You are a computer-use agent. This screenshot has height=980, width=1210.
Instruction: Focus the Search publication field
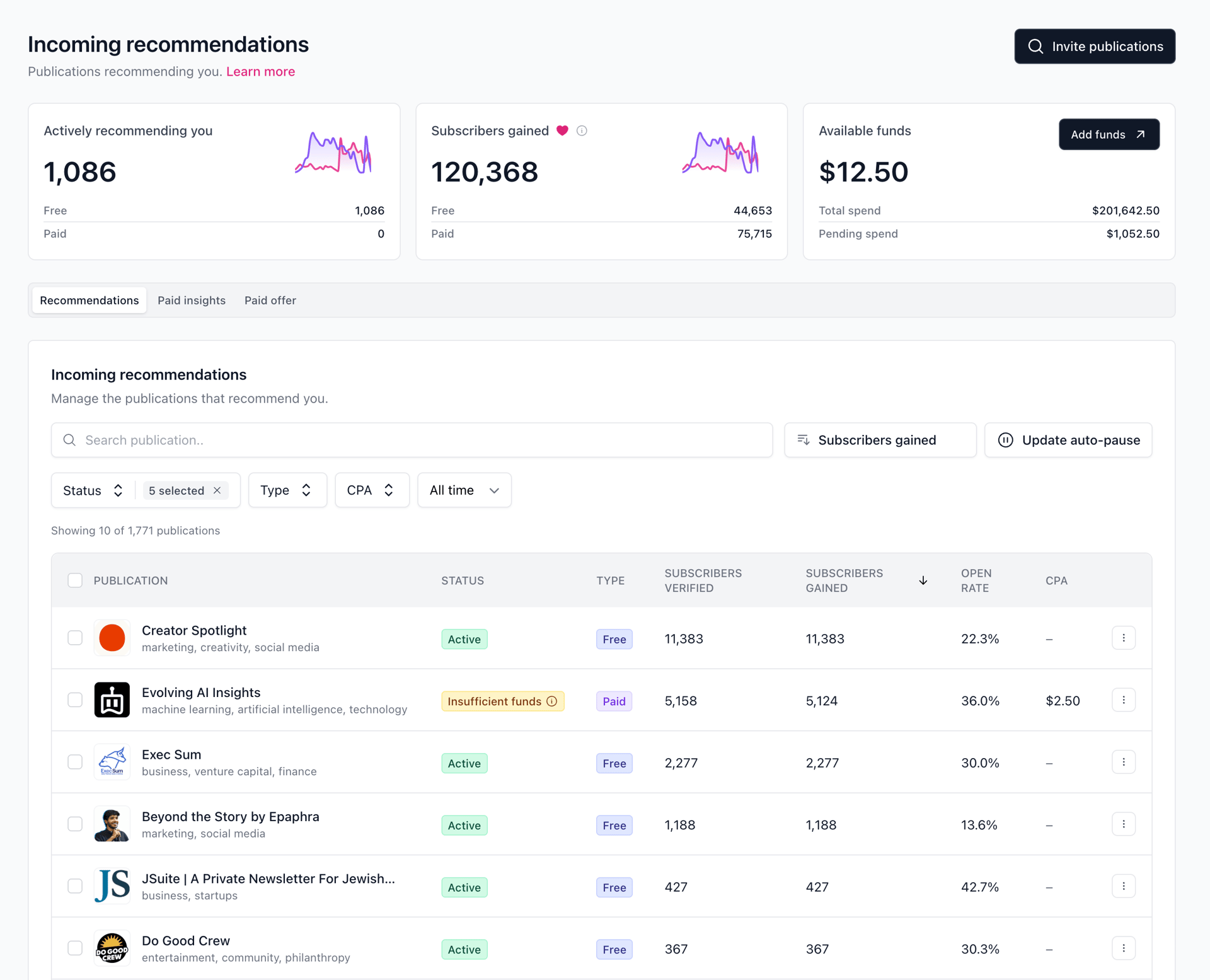pos(412,440)
